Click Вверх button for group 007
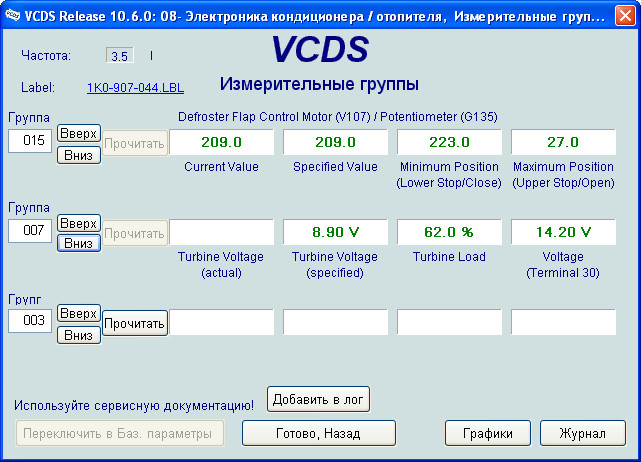Screen dimensions: 641x462 pyautogui.click(x=78, y=223)
